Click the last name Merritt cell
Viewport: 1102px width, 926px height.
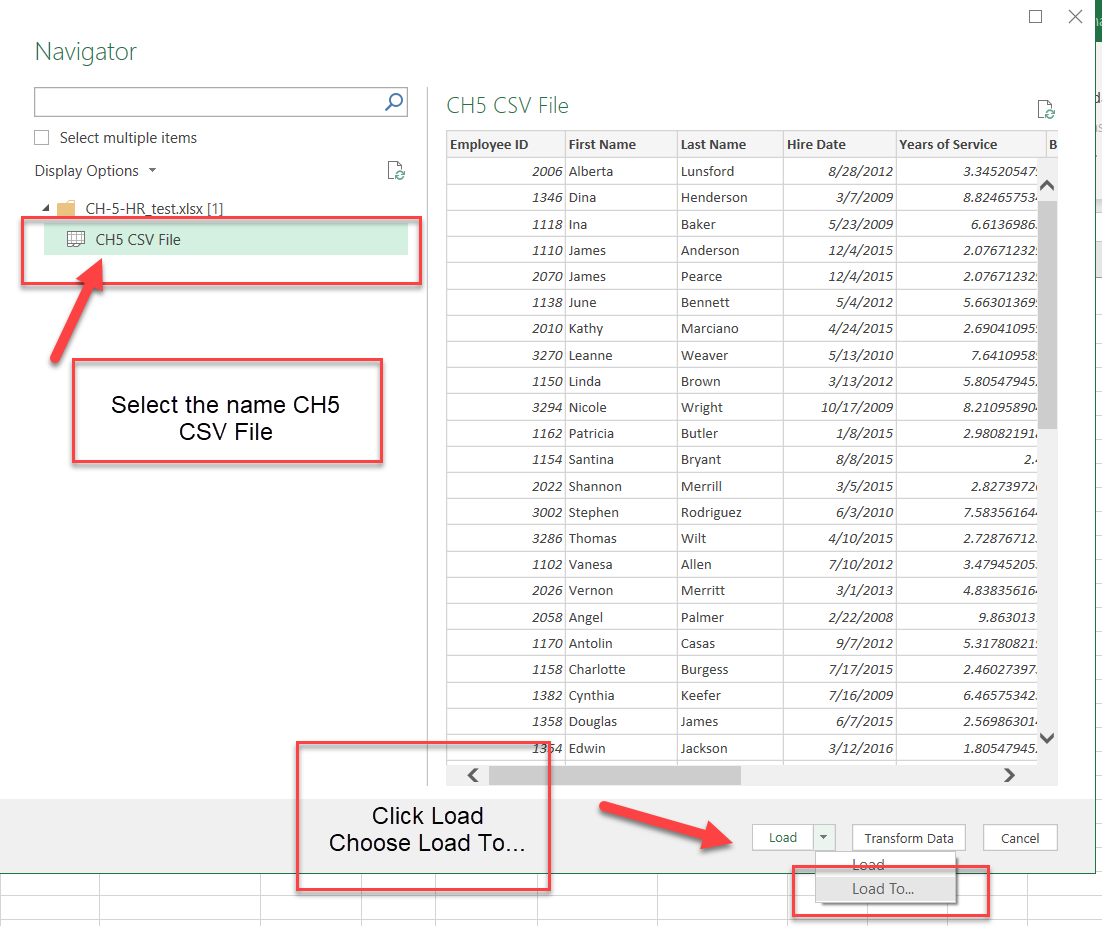[x=730, y=590]
